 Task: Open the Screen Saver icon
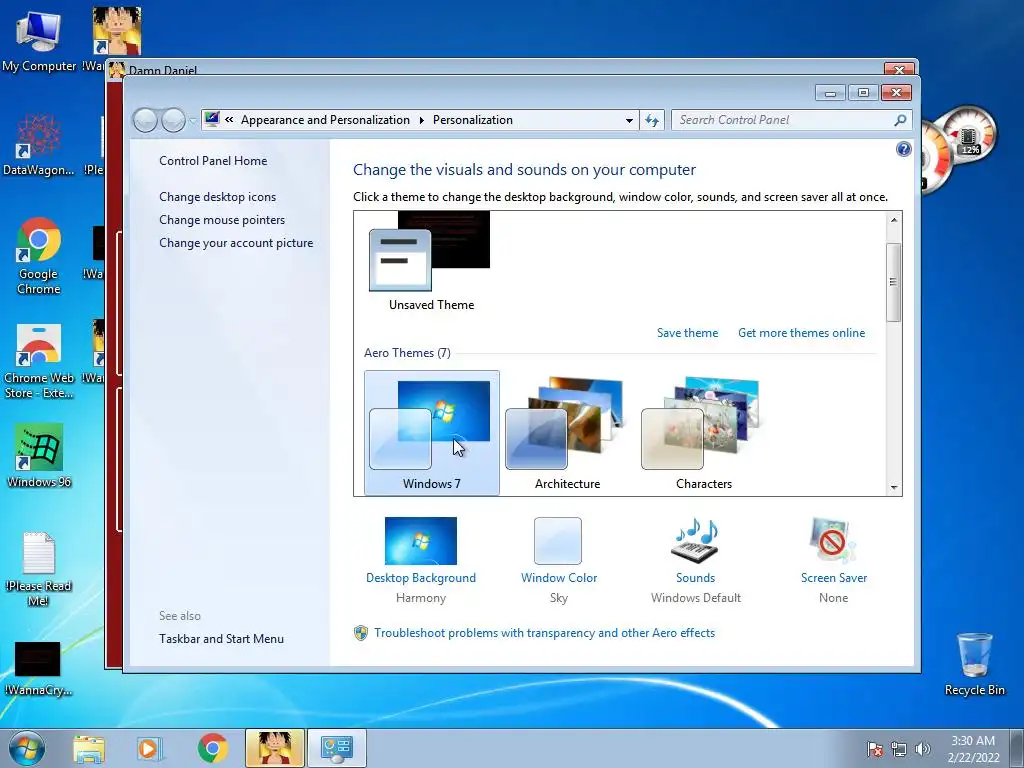point(833,541)
